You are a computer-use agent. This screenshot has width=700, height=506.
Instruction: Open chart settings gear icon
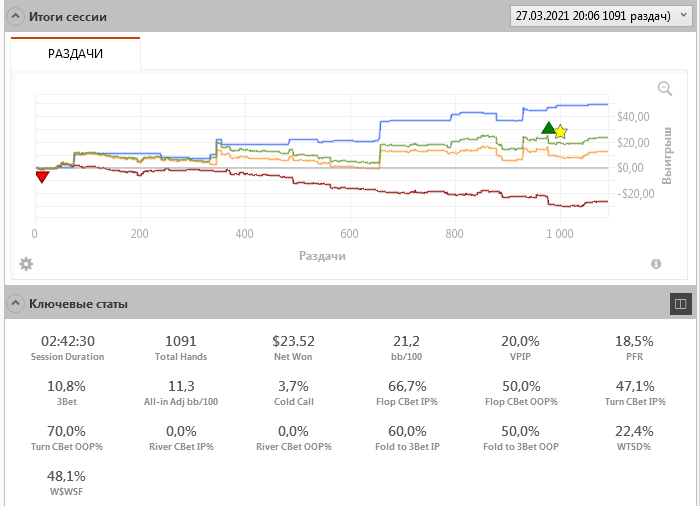(26, 264)
